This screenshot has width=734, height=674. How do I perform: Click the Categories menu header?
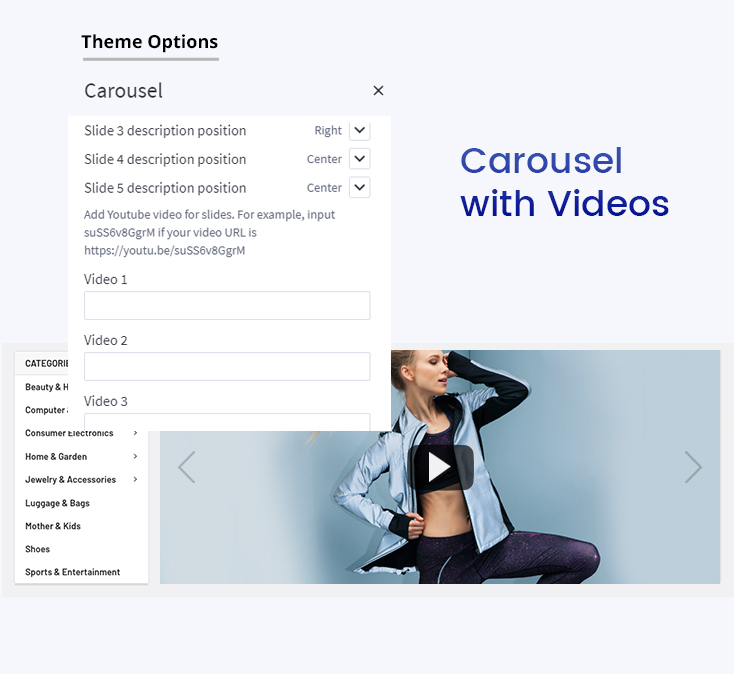click(46, 363)
